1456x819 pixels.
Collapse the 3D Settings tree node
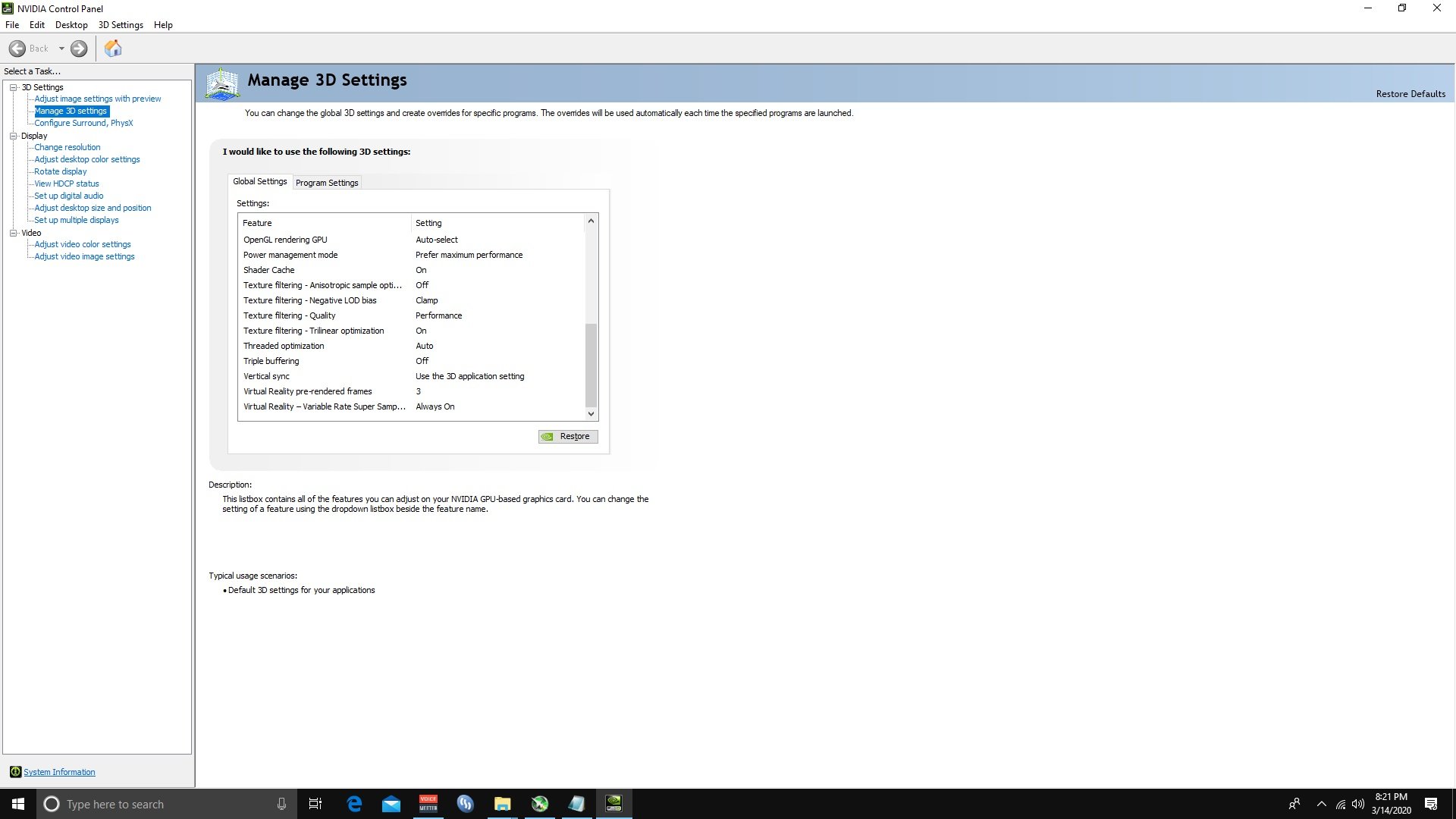13,87
